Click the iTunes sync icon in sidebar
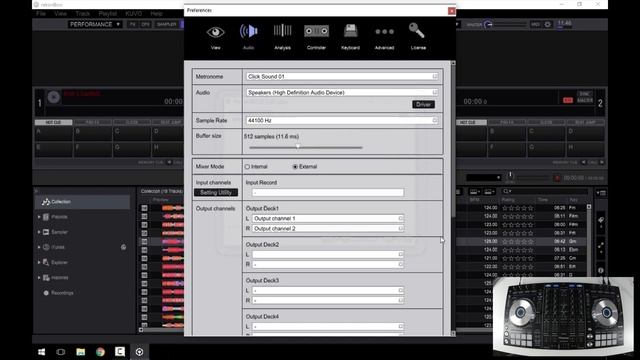The image size is (640, 360). 123,247
